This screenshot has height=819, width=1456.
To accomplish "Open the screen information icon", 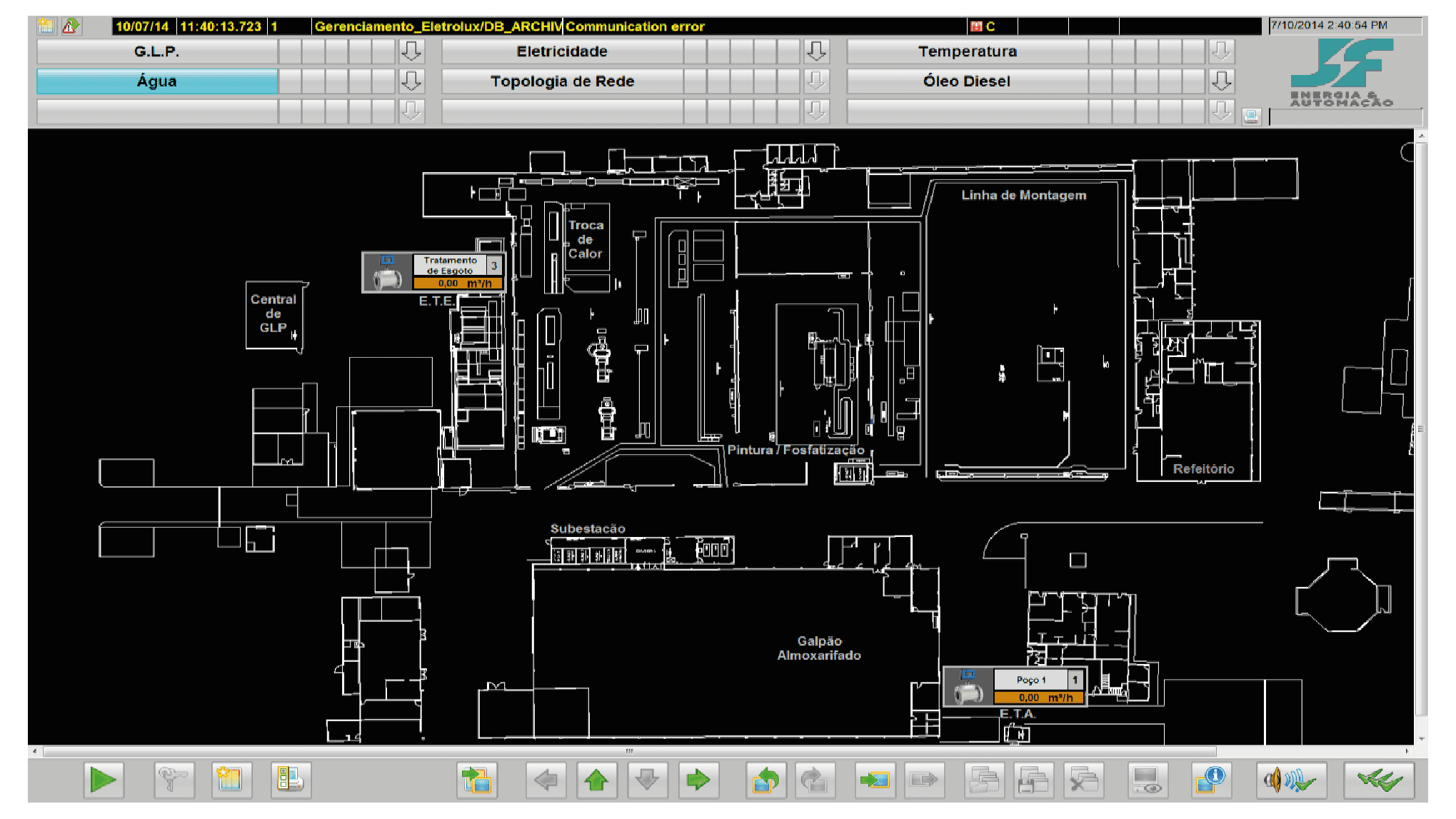I will pos(1211,780).
